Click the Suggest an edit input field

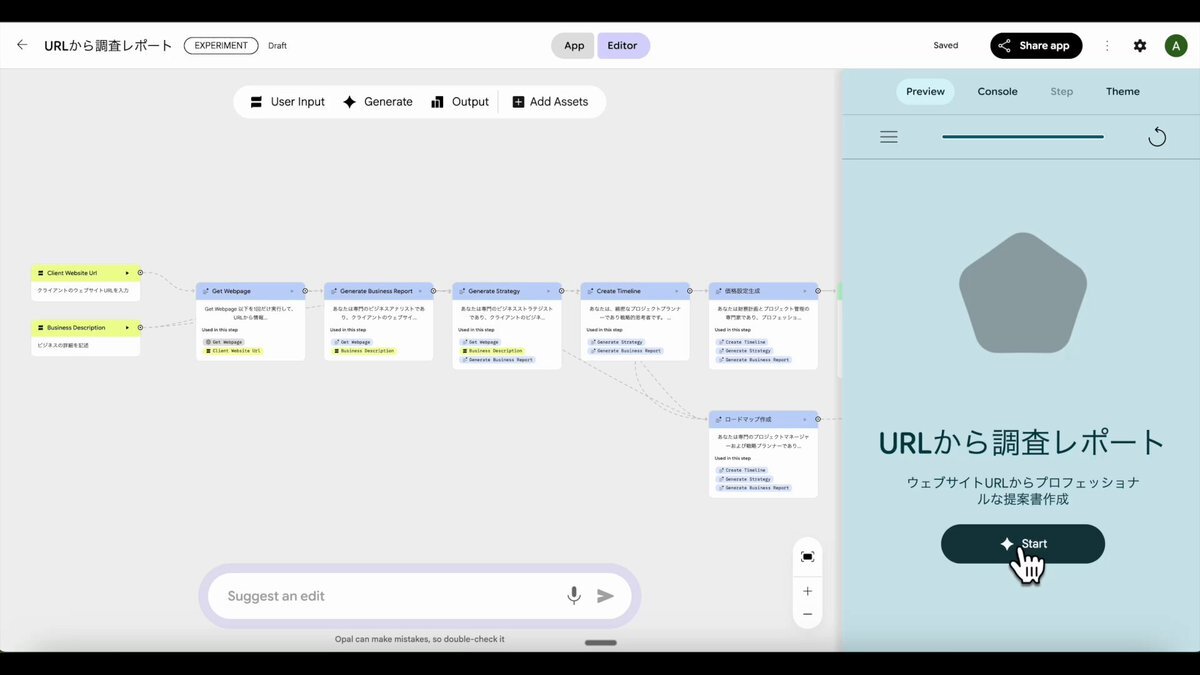390,596
